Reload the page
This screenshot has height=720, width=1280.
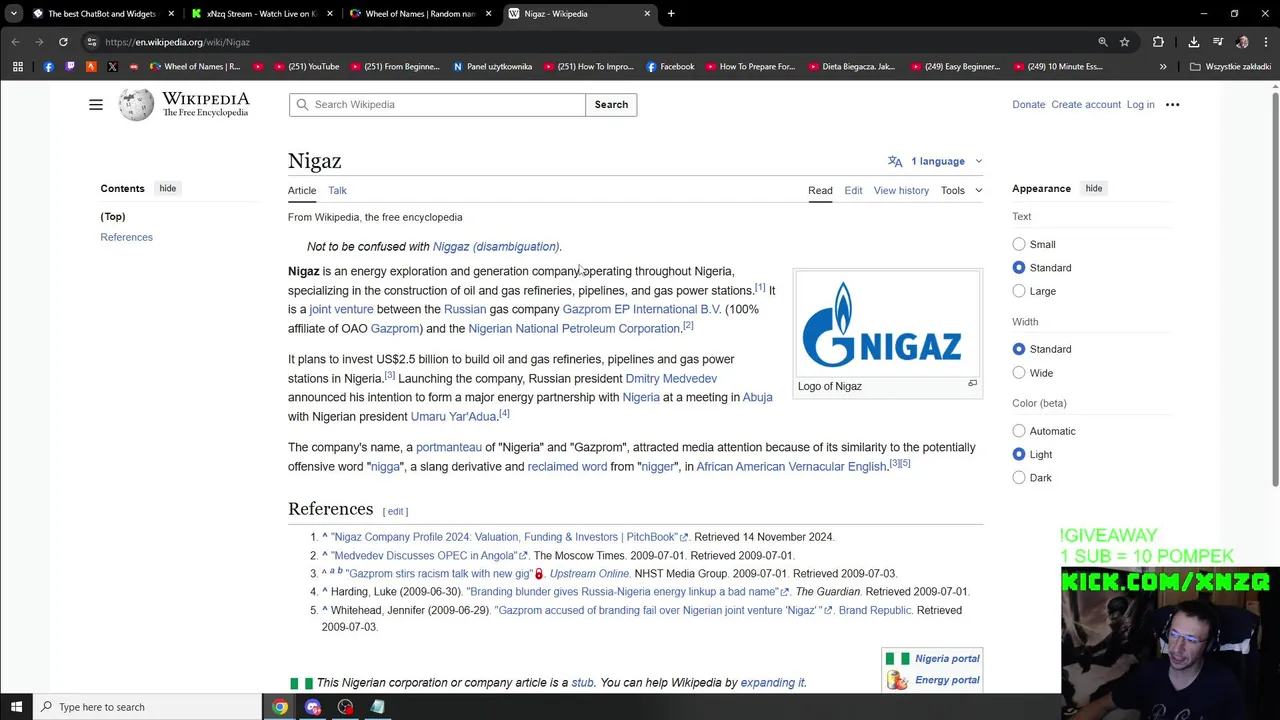pyautogui.click(x=63, y=42)
